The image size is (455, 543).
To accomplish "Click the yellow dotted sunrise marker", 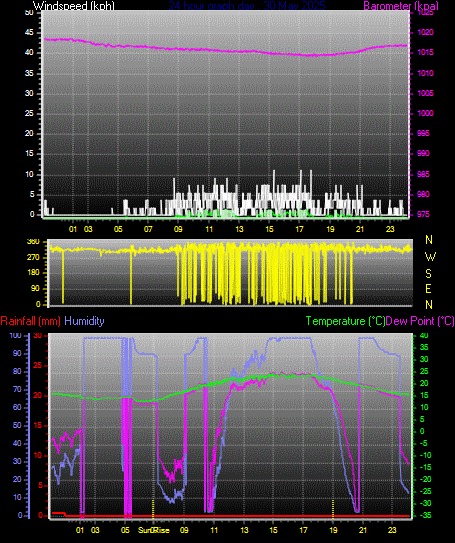I will pyautogui.click(x=153, y=509).
